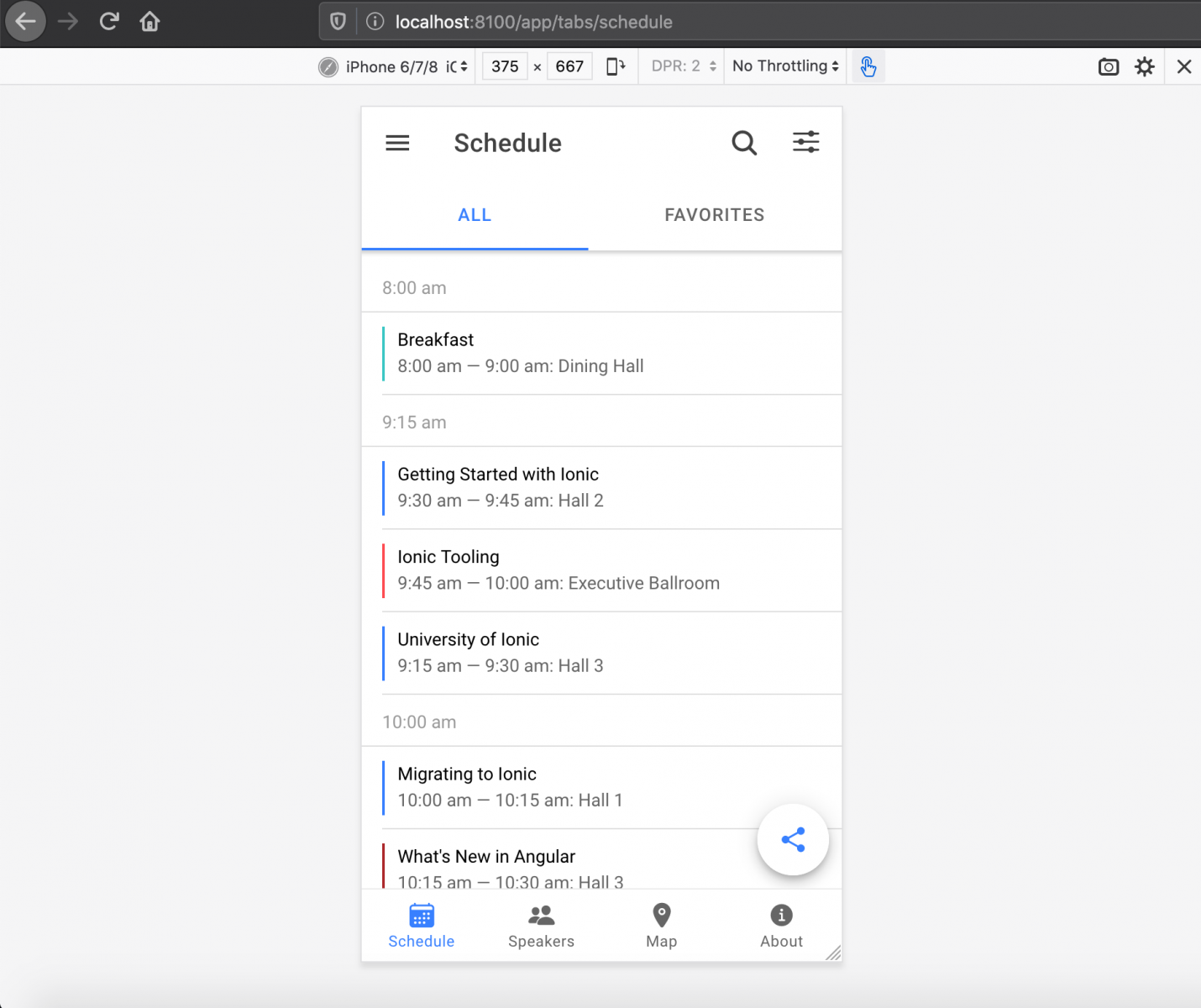1201x1008 pixels.
Task: Open the Breakfast session
Action: coord(601,353)
